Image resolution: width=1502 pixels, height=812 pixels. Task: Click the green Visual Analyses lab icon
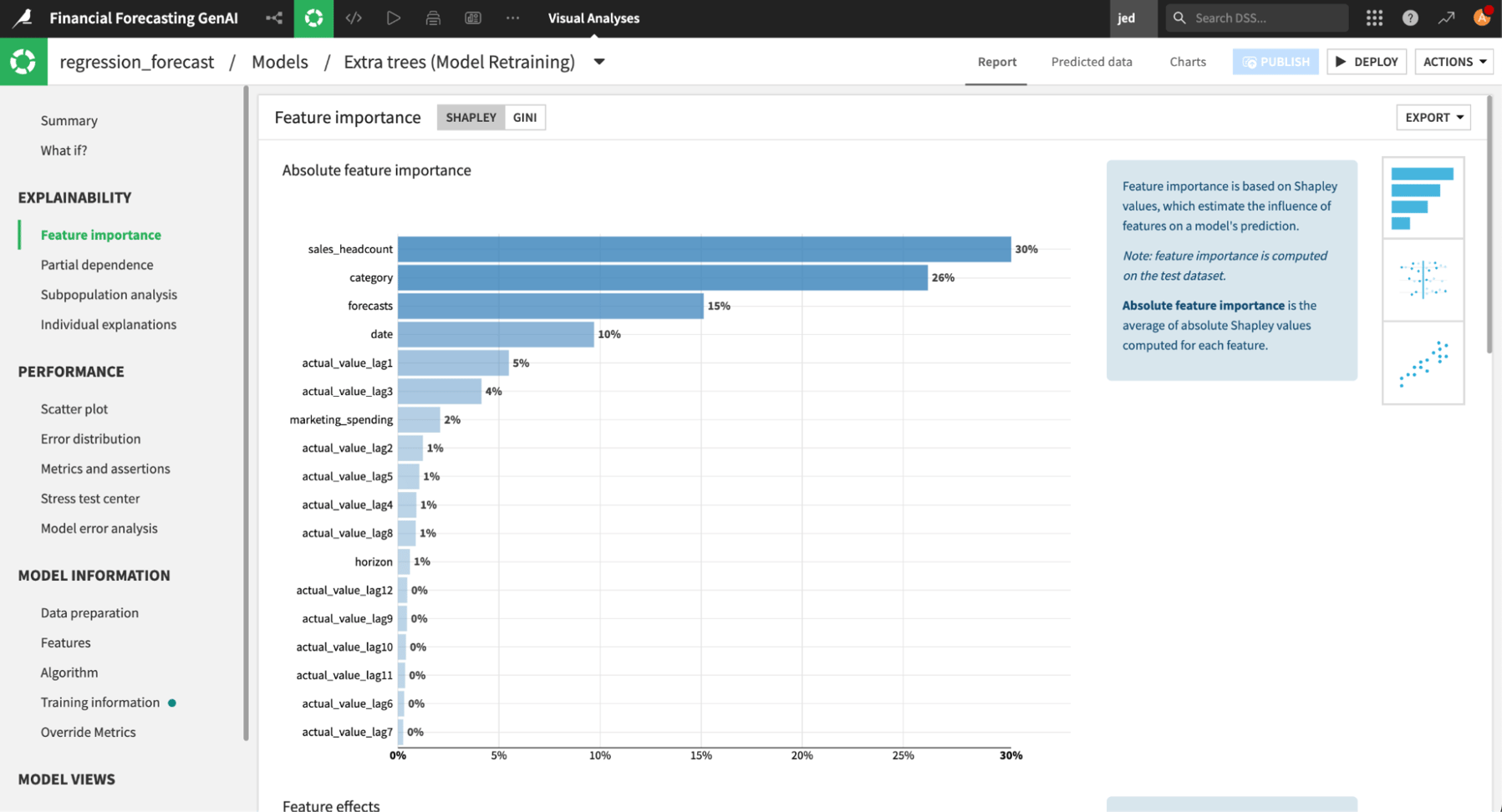point(313,18)
